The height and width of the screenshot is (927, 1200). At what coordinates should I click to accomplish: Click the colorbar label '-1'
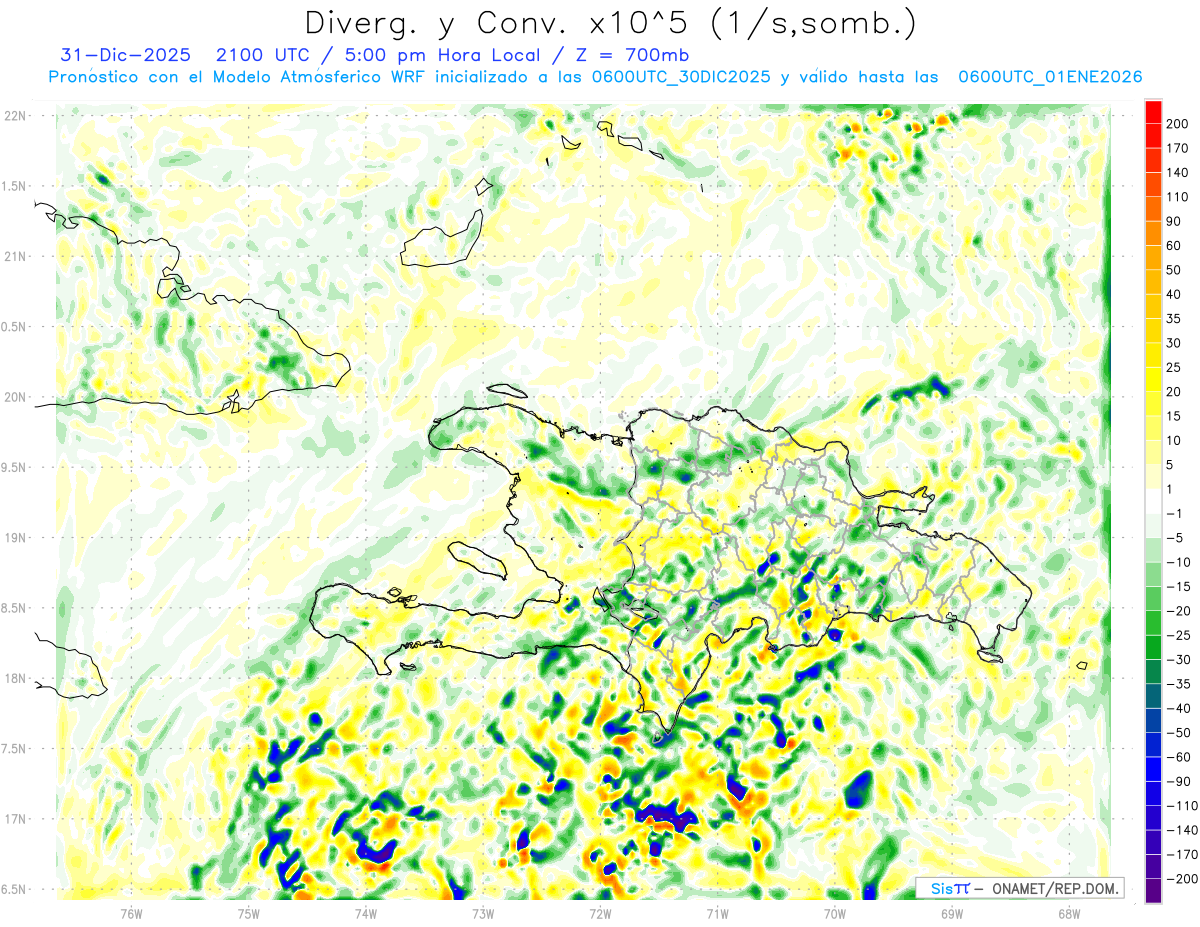tap(1176, 514)
